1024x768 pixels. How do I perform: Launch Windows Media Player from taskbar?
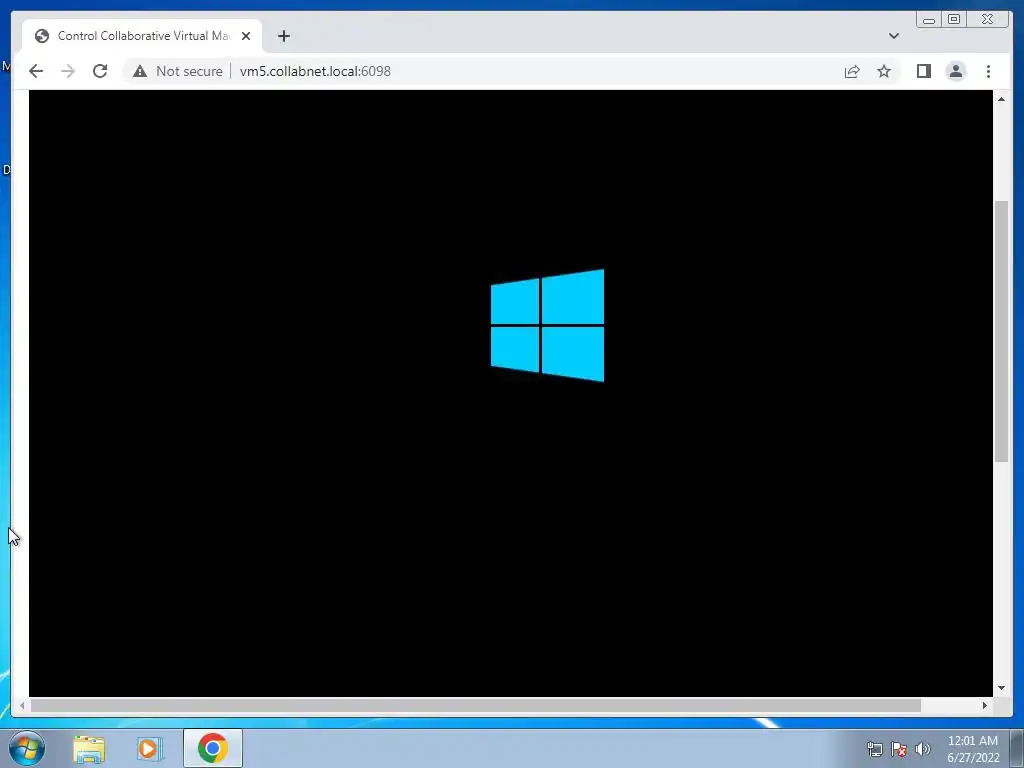pyautogui.click(x=150, y=748)
